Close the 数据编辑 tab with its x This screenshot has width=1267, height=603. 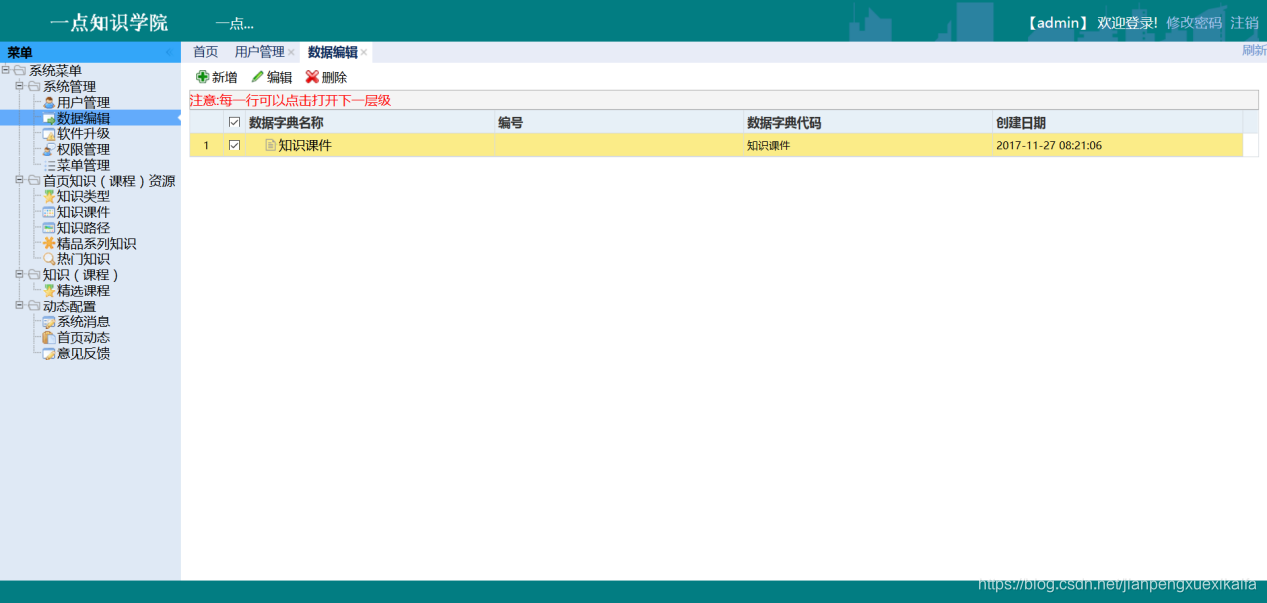point(364,53)
